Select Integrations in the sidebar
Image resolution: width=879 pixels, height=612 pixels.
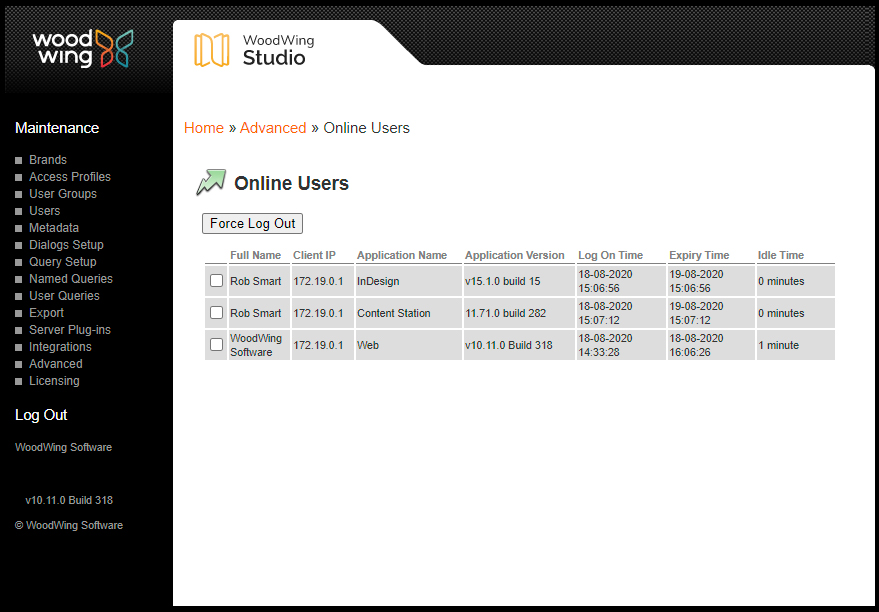pos(60,347)
